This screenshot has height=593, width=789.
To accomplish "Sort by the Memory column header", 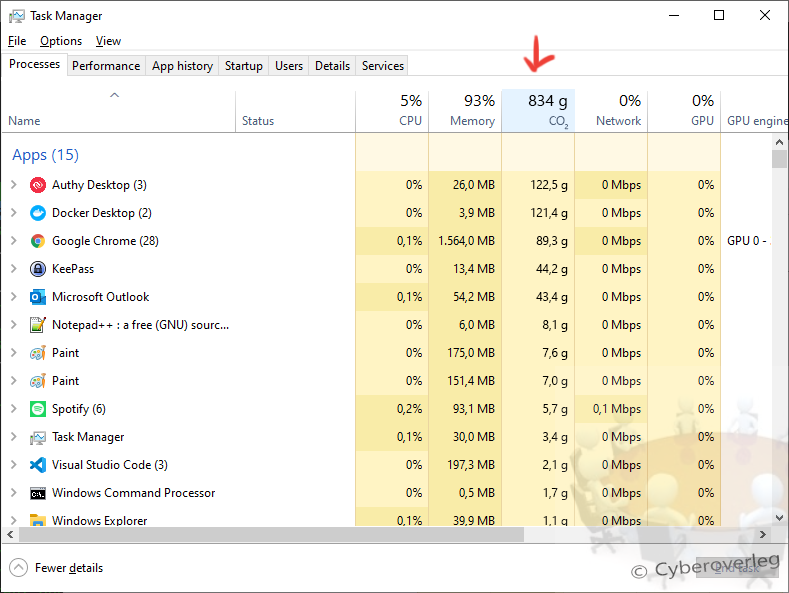I will click(465, 111).
